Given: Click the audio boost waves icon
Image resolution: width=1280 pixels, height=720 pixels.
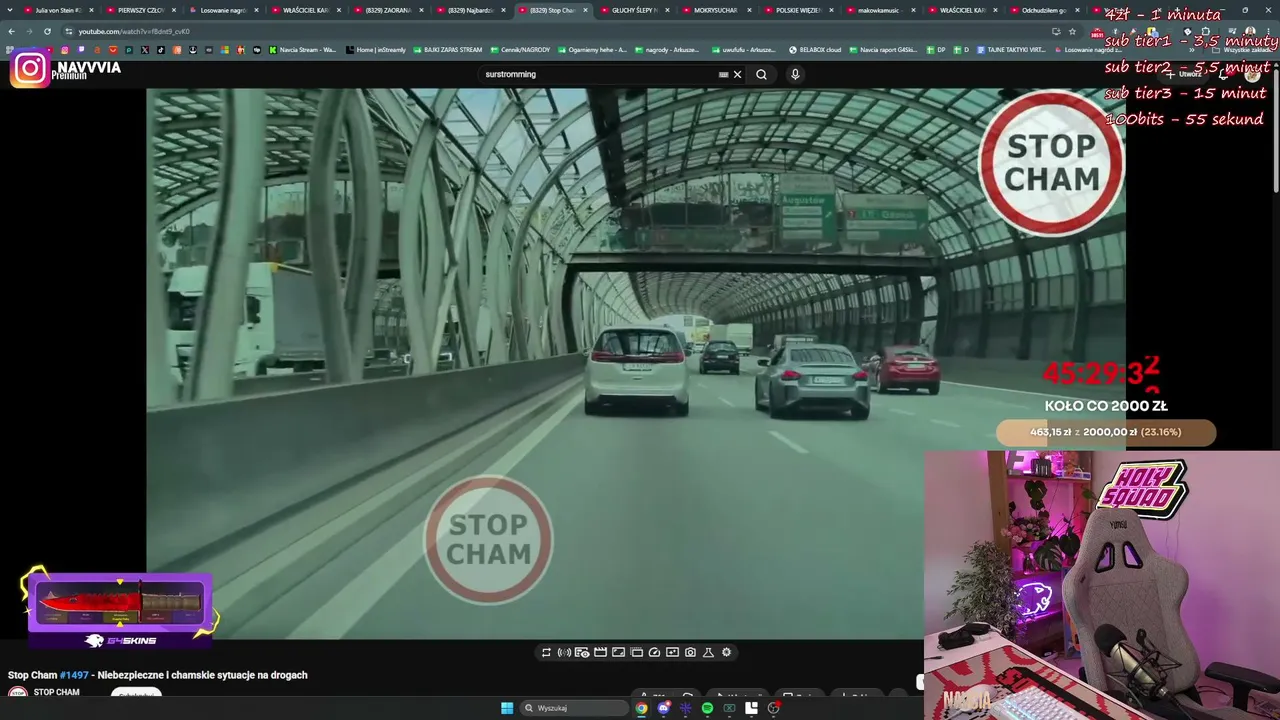Looking at the screenshot, I should 564,652.
